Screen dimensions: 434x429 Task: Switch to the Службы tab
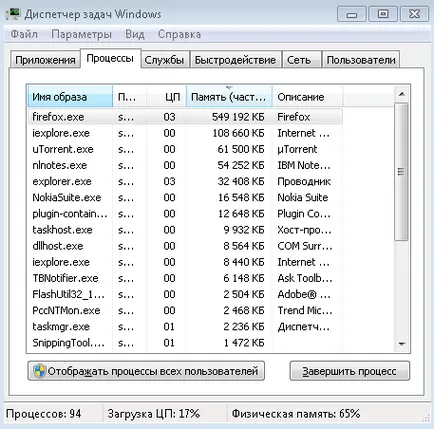pos(164,60)
